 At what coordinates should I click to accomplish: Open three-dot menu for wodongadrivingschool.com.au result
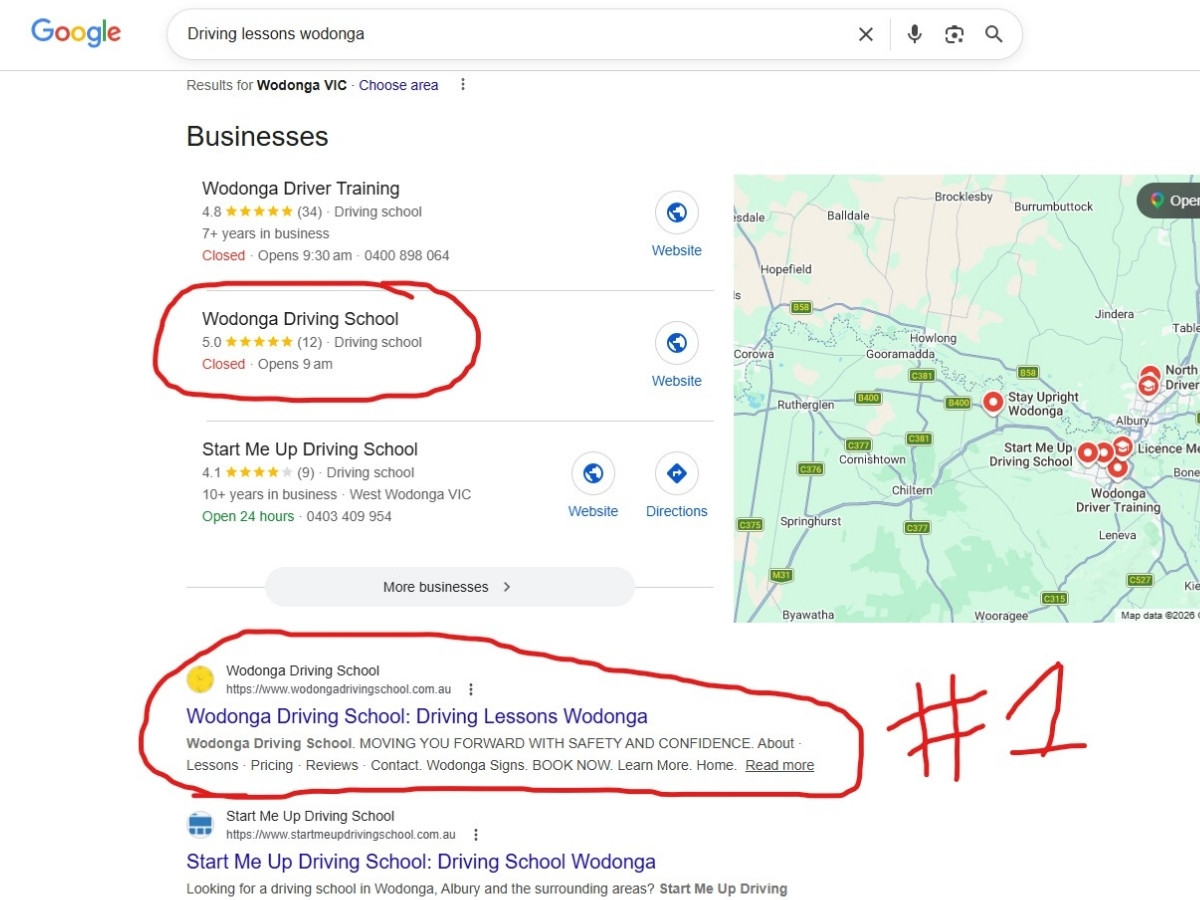click(471, 689)
